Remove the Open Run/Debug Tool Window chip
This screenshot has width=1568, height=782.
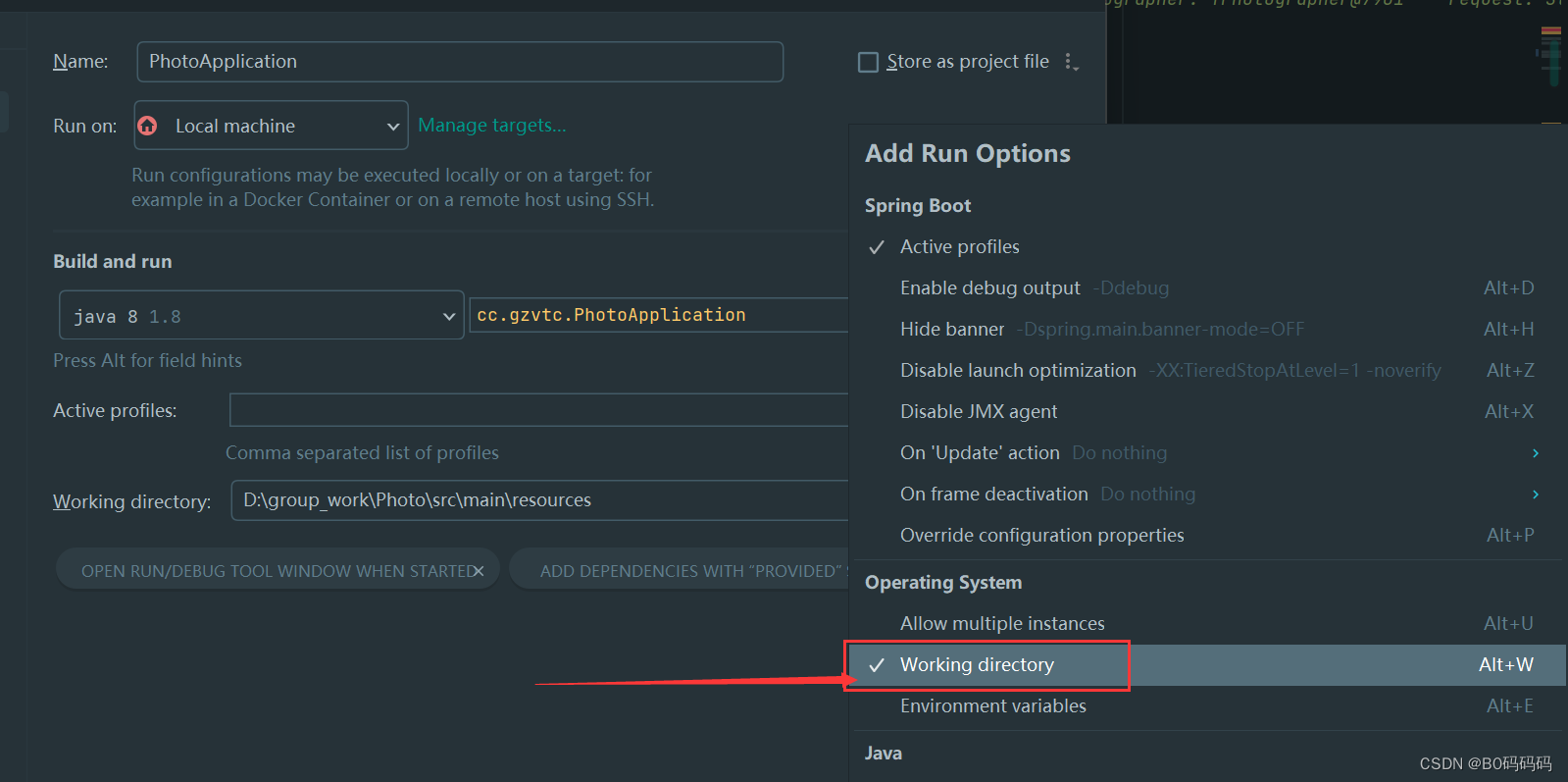click(479, 571)
